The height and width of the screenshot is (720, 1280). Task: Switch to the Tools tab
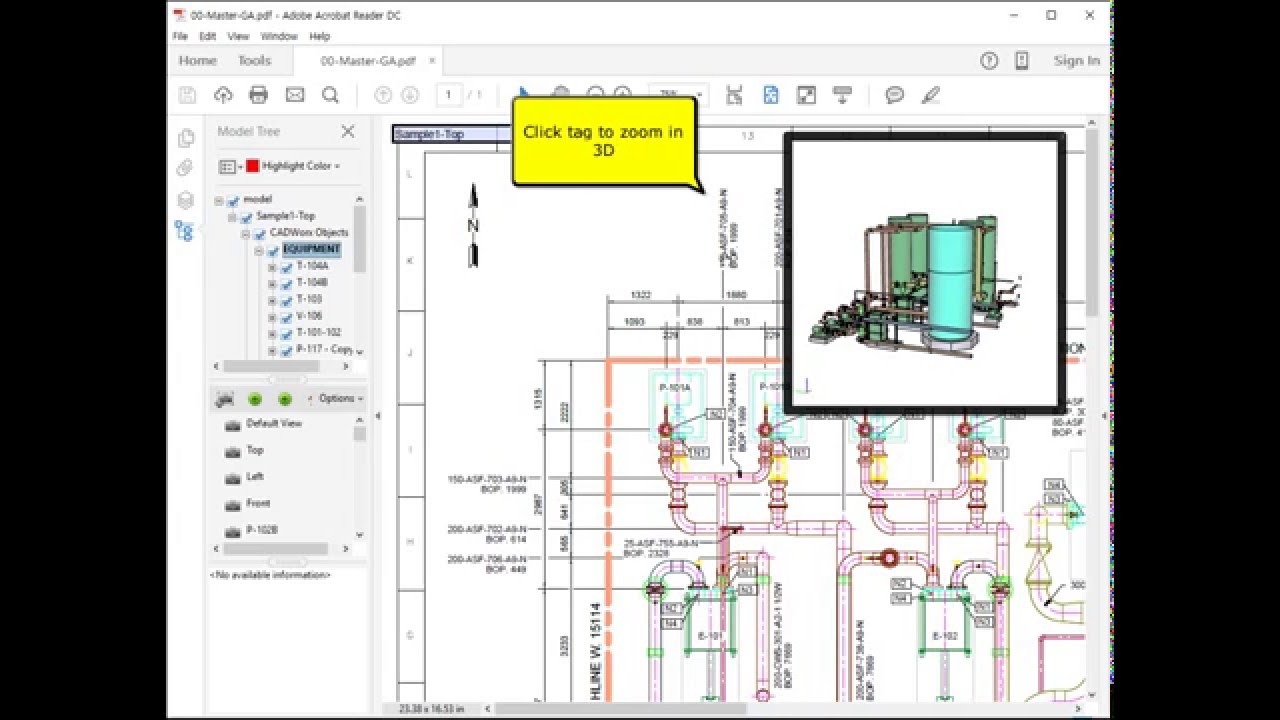click(254, 60)
